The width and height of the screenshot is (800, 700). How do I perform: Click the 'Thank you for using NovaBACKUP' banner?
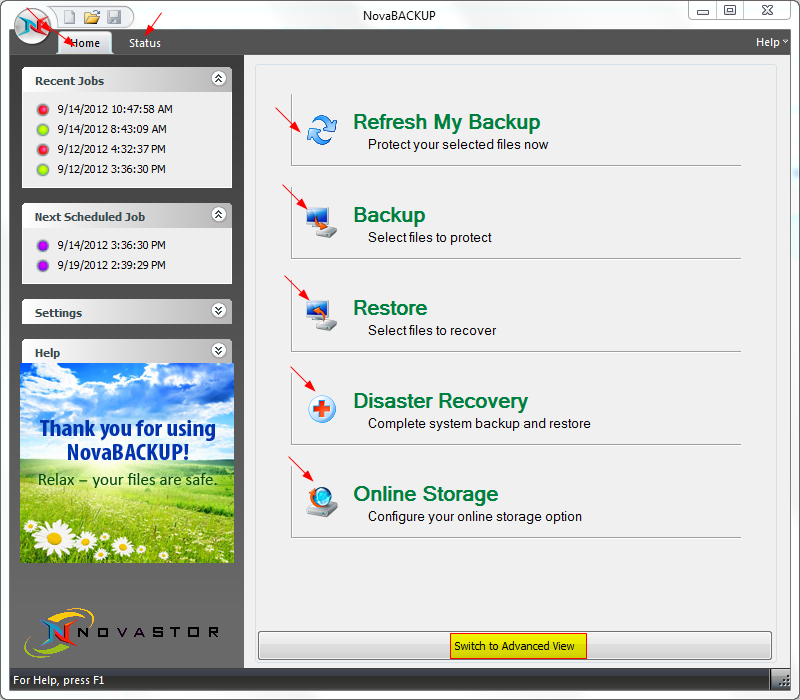[x=127, y=463]
